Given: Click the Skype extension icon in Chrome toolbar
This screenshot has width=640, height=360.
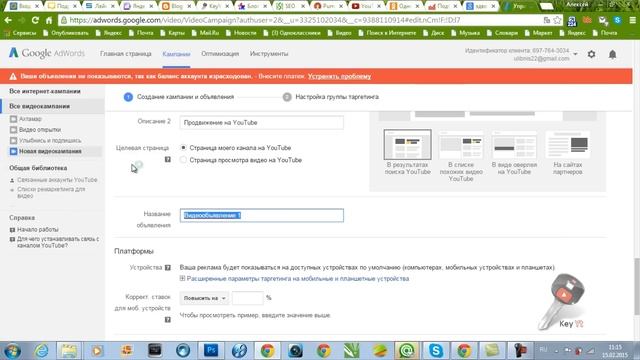Looking at the screenshot, I should coord(618,20).
